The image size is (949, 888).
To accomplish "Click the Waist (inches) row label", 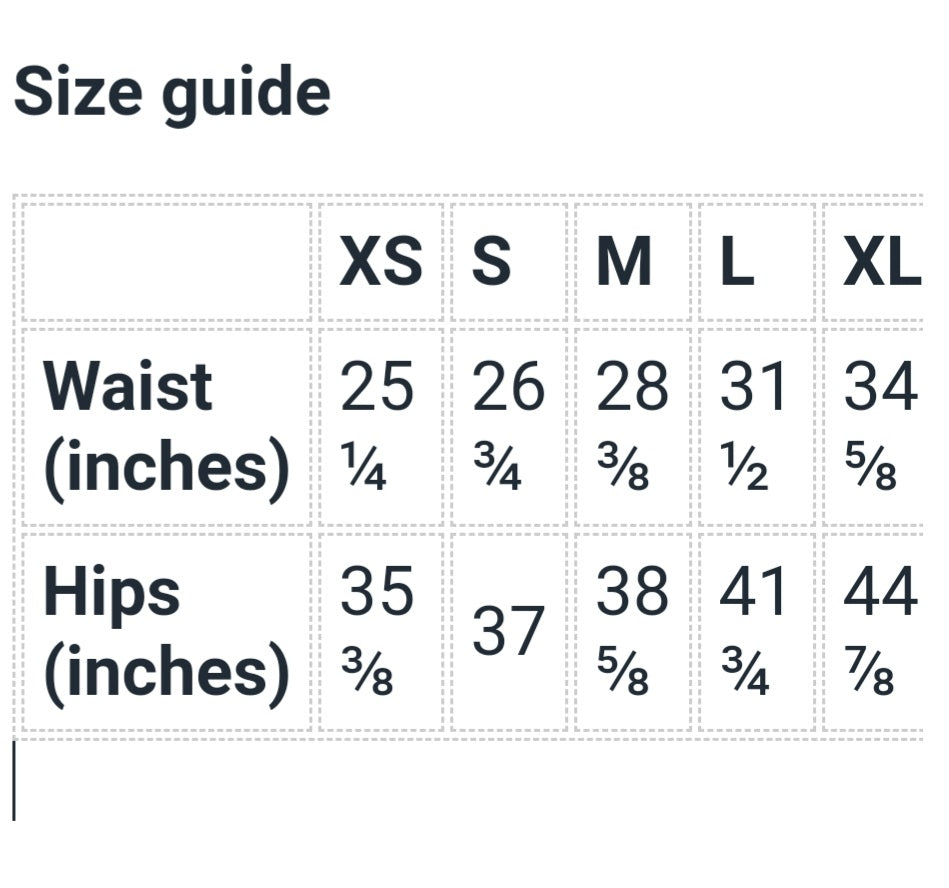I will tap(167, 427).
